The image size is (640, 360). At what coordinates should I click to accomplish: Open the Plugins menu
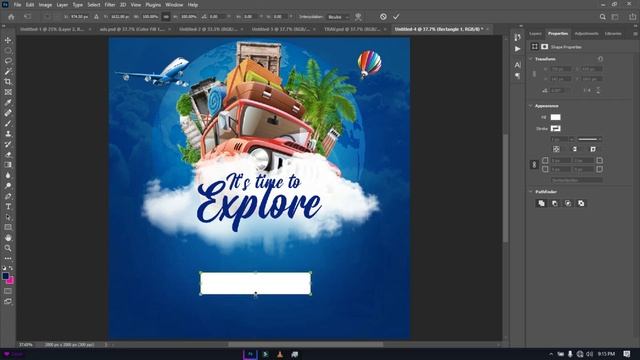pos(153,5)
